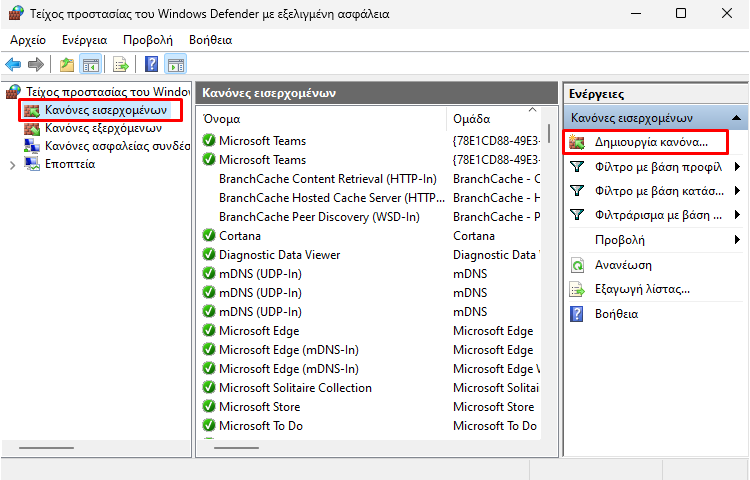Click the green check icon of Cortana rule
The width and height of the screenshot is (750, 480).
(x=209, y=236)
